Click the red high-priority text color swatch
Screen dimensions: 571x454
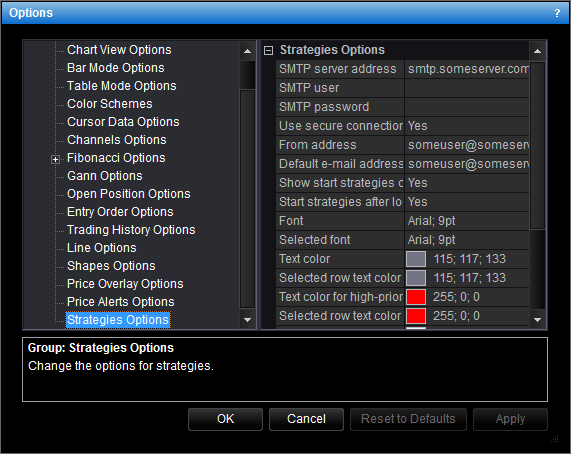click(x=416, y=297)
